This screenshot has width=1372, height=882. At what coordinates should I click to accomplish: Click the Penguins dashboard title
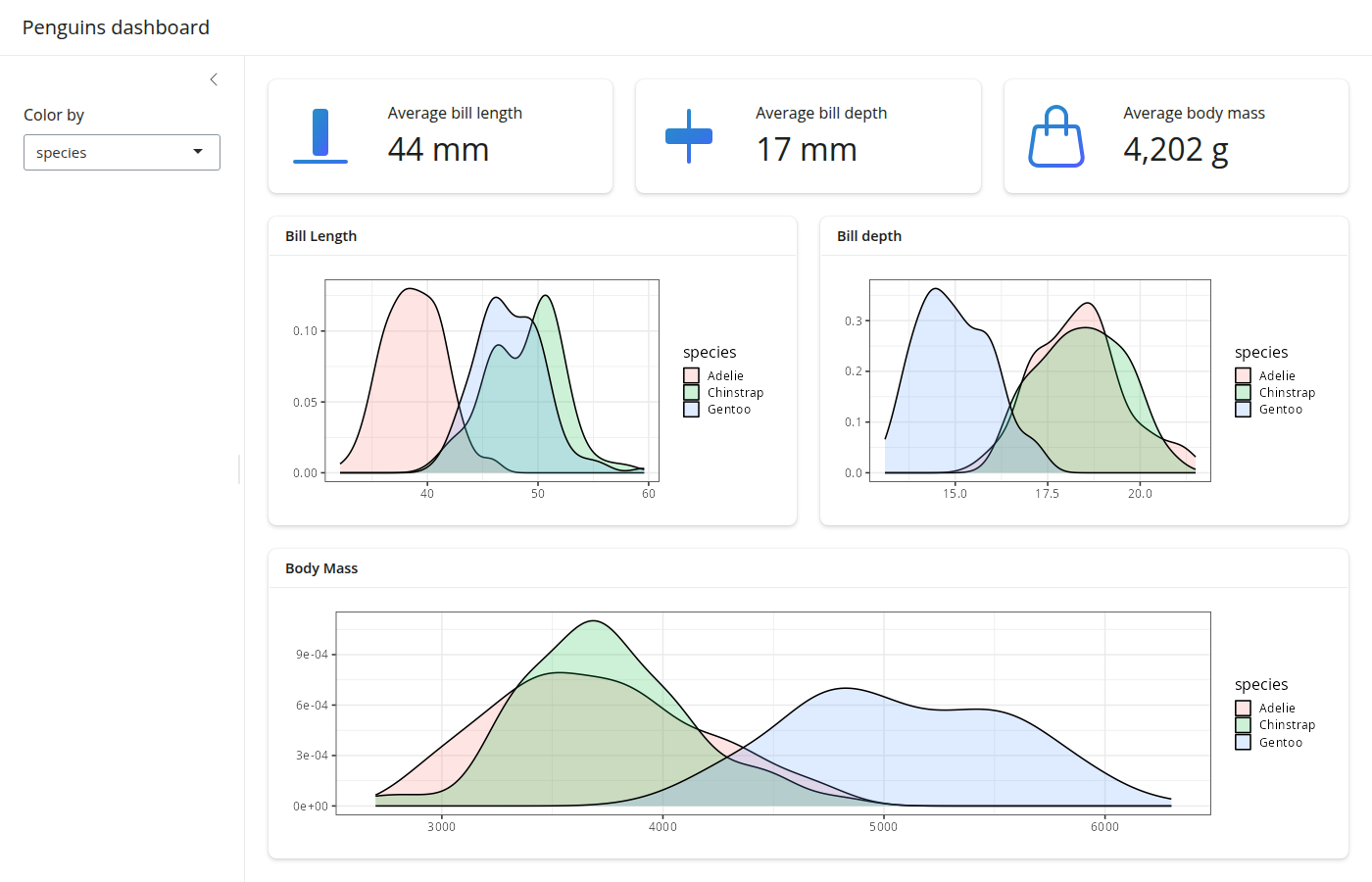[116, 27]
